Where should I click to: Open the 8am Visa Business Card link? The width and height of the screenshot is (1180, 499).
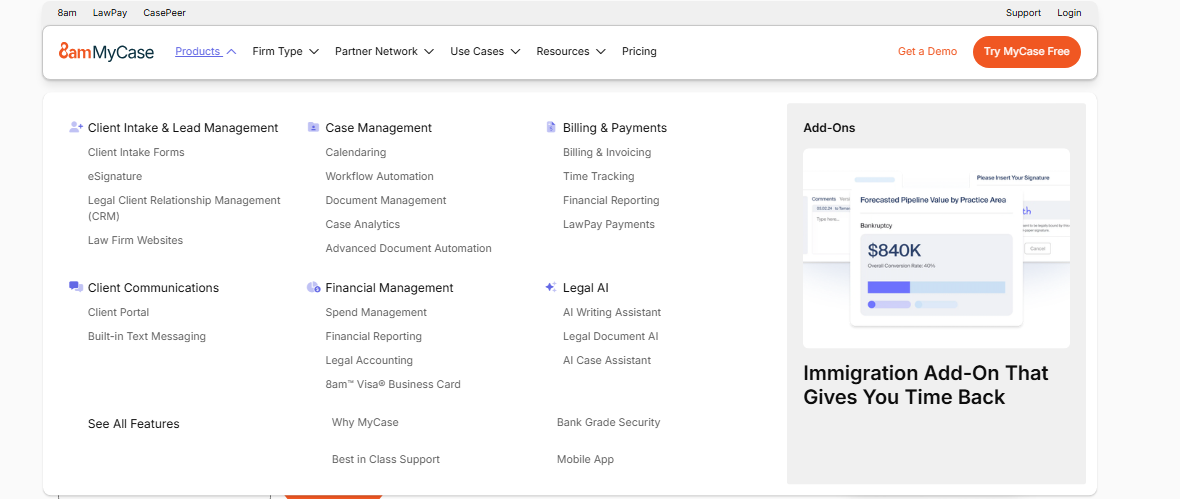click(x=393, y=385)
